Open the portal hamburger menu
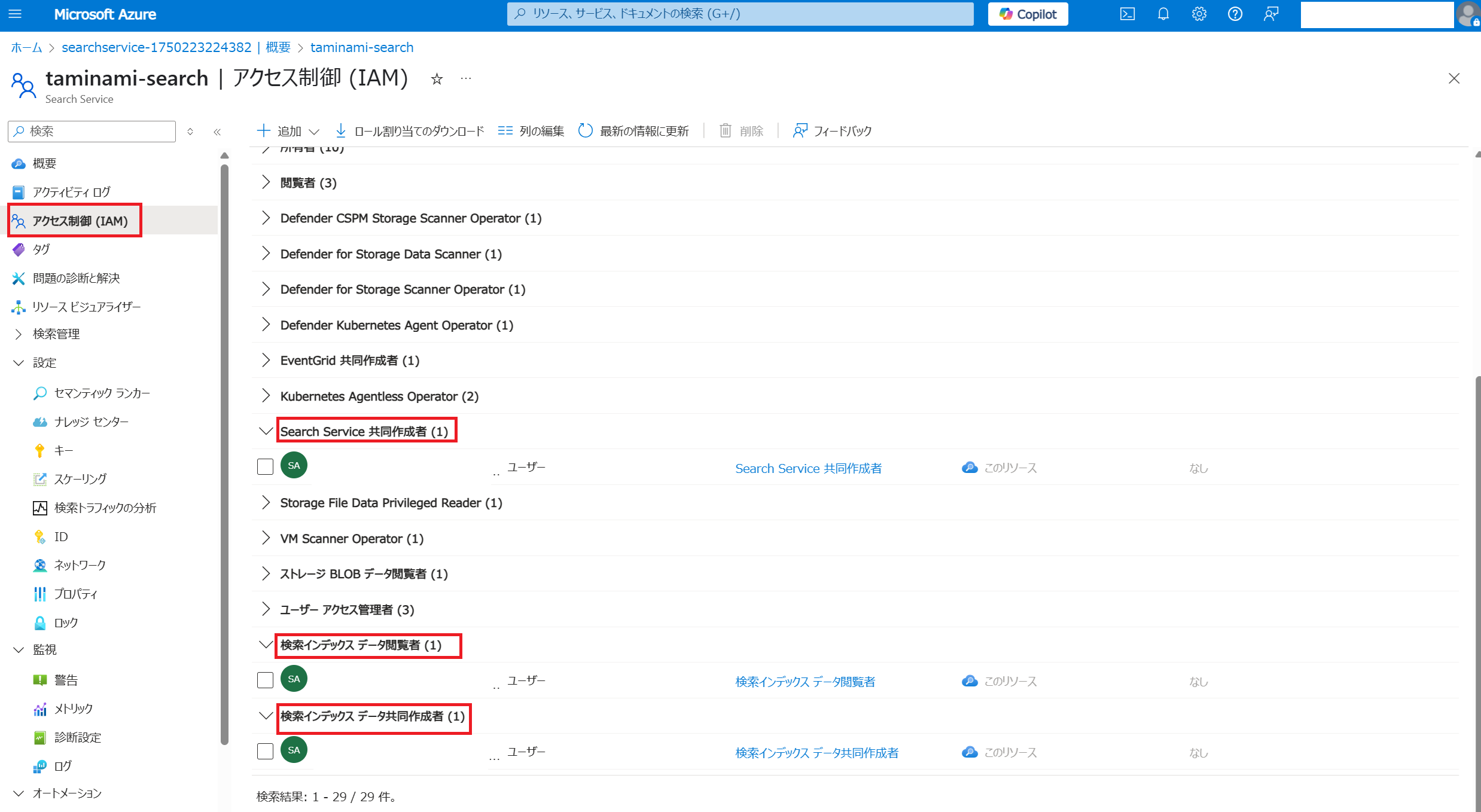 (15, 14)
